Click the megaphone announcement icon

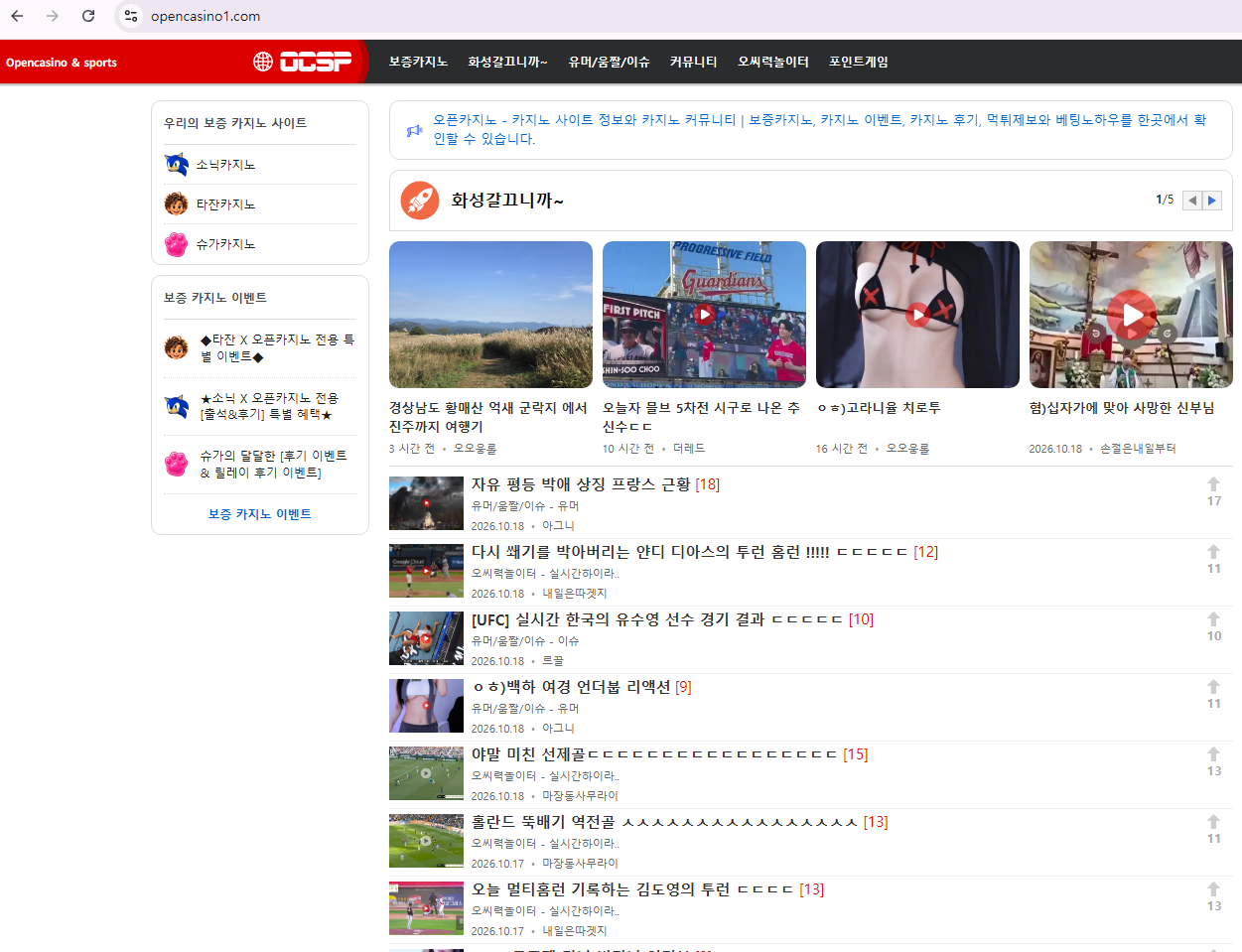(x=415, y=130)
